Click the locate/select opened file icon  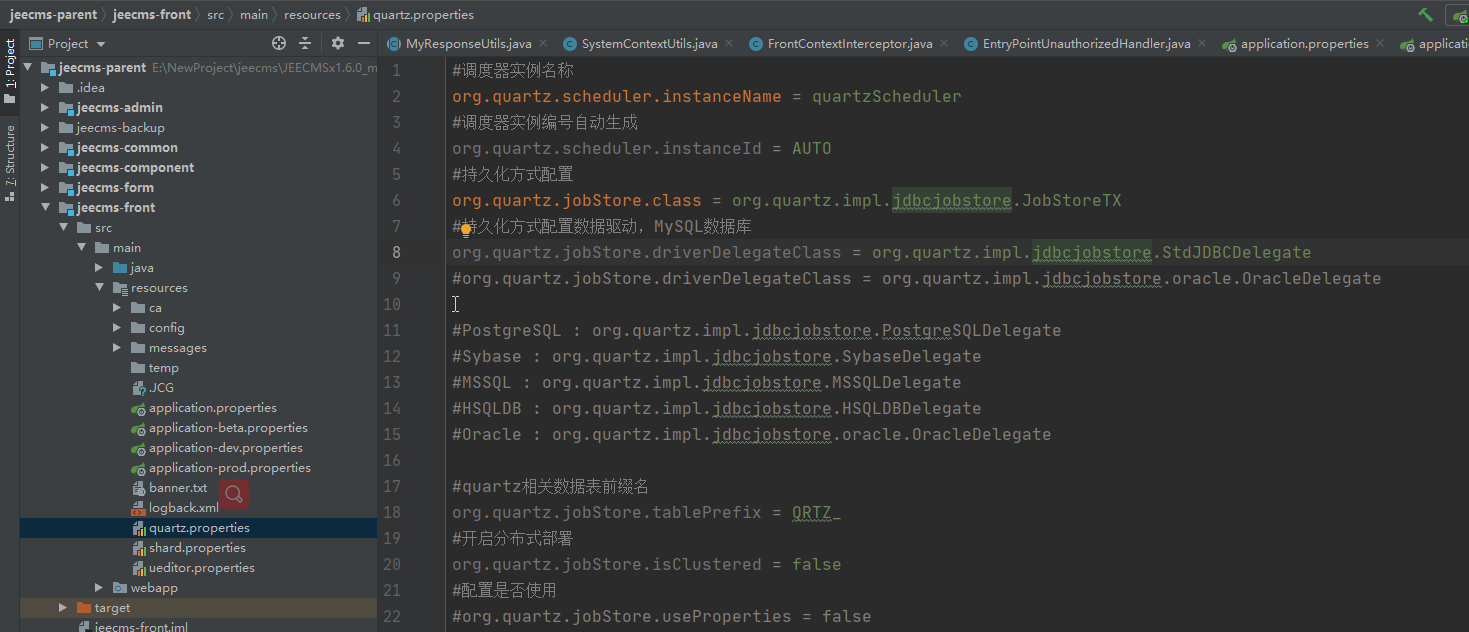click(279, 44)
